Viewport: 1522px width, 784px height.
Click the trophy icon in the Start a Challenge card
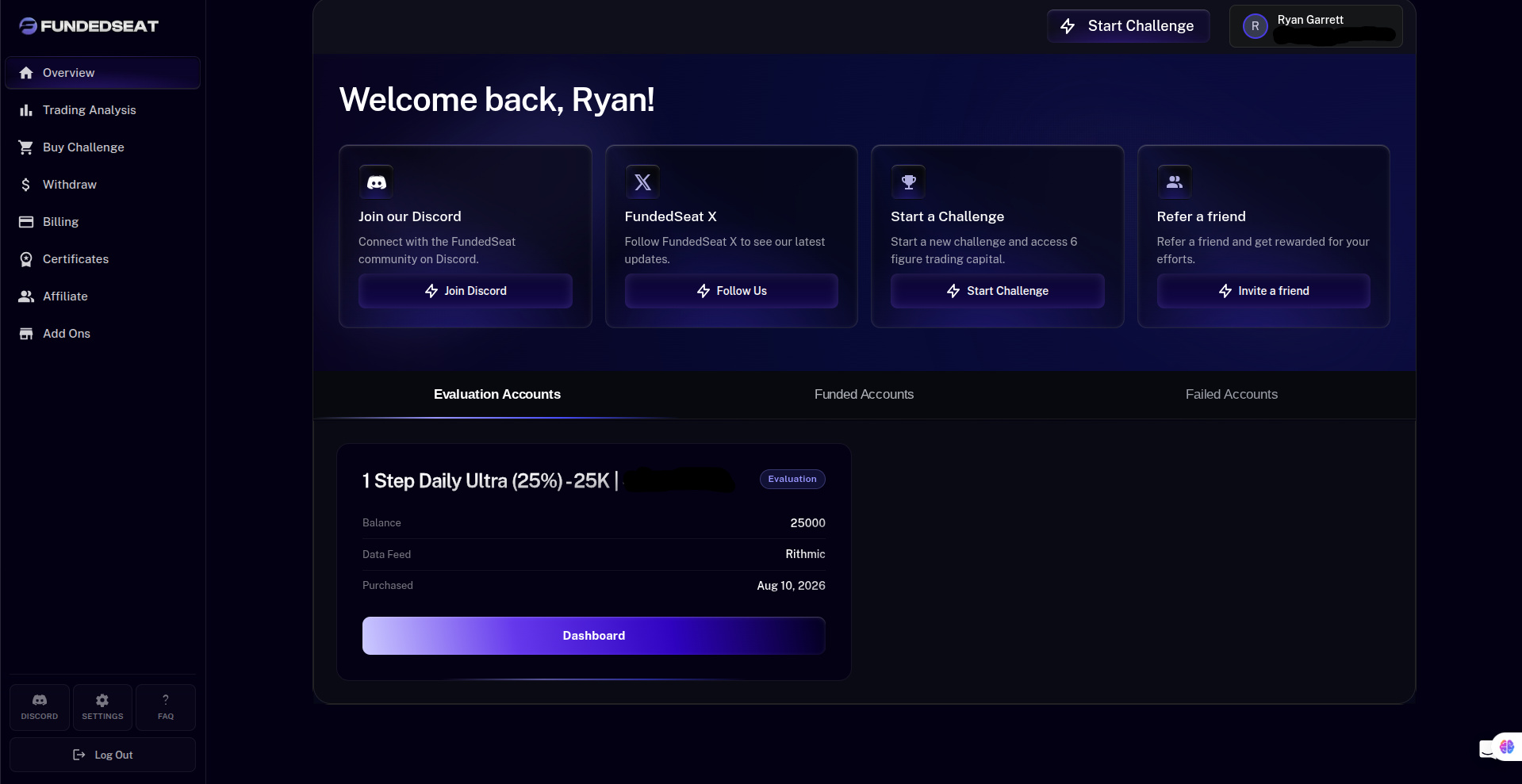point(909,182)
